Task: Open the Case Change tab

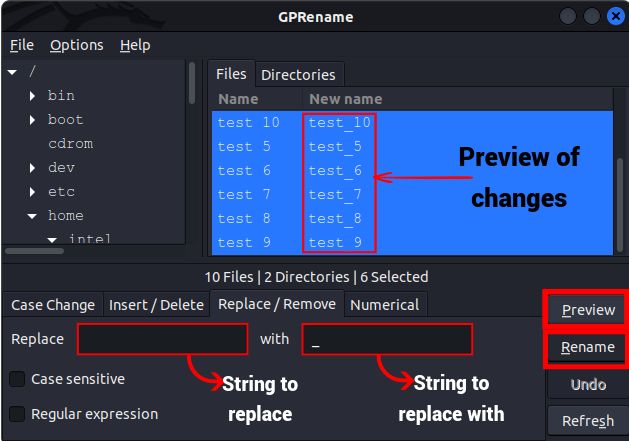Action: tap(53, 305)
